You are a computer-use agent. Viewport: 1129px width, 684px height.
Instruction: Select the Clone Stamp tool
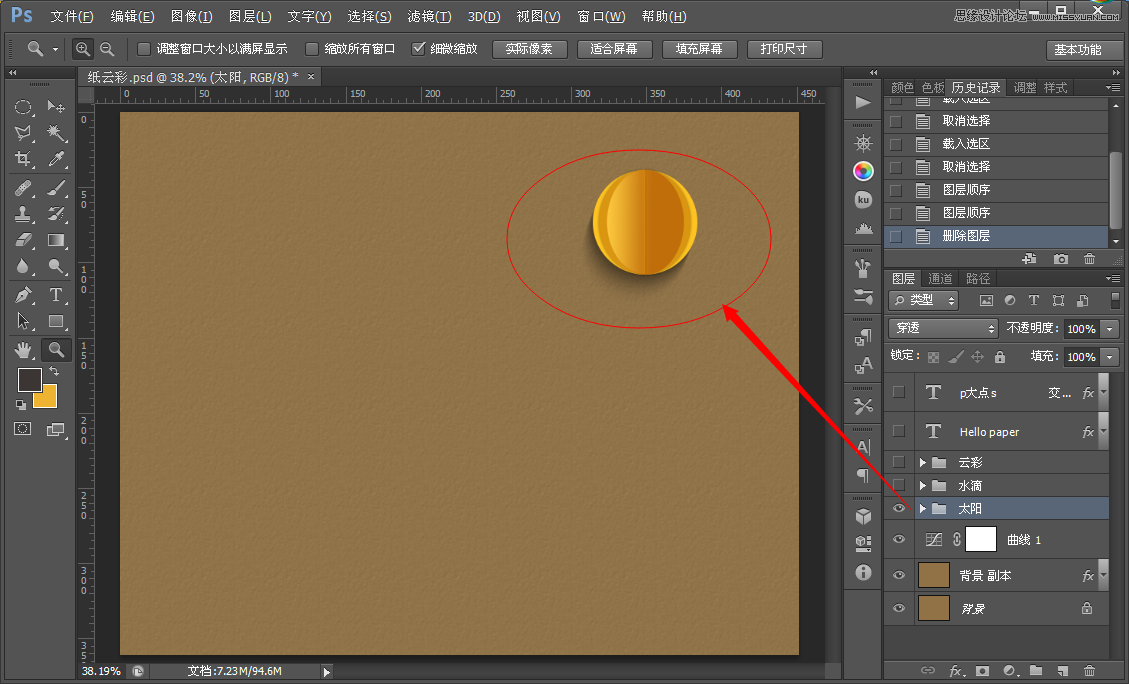23,214
